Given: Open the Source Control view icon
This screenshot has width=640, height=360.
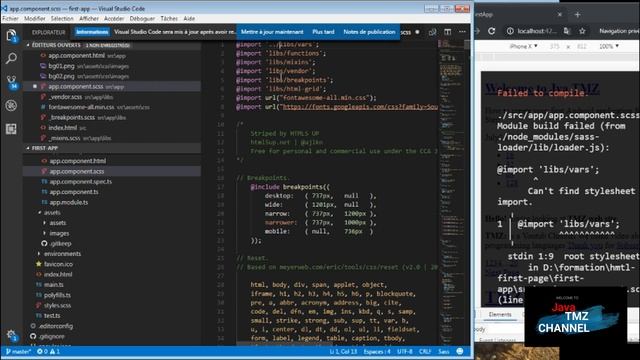Looking at the screenshot, I should click(x=11, y=82).
